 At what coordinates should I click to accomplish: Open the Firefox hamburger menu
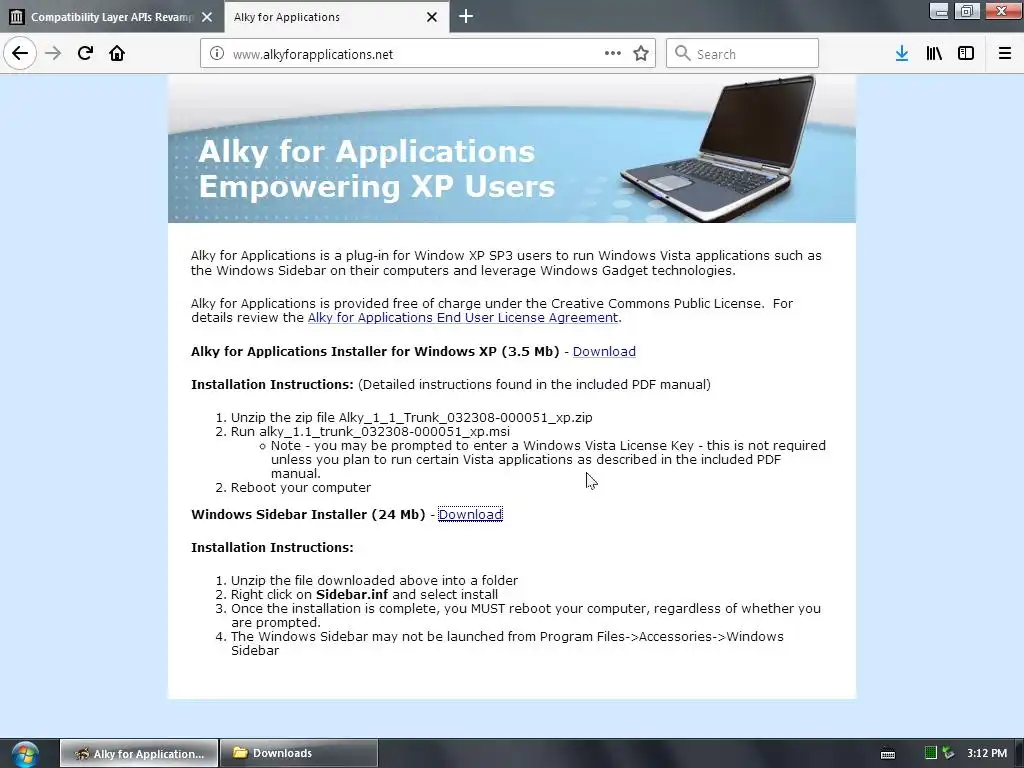[x=1005, y=54]
